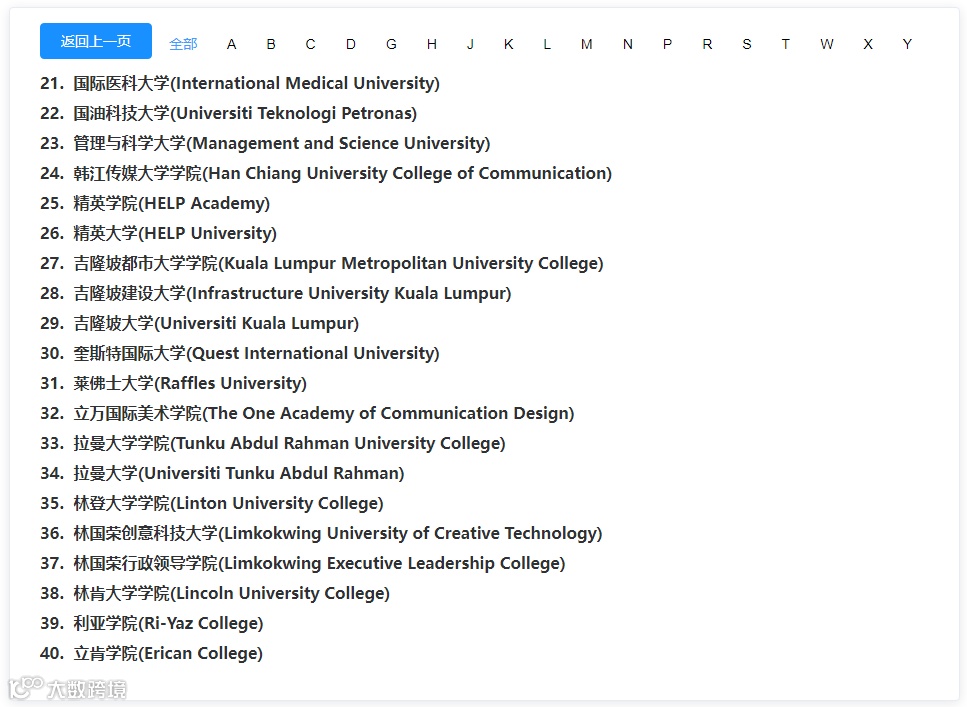Select Linton University College entry
967x707 pixels.
point(212,503)
